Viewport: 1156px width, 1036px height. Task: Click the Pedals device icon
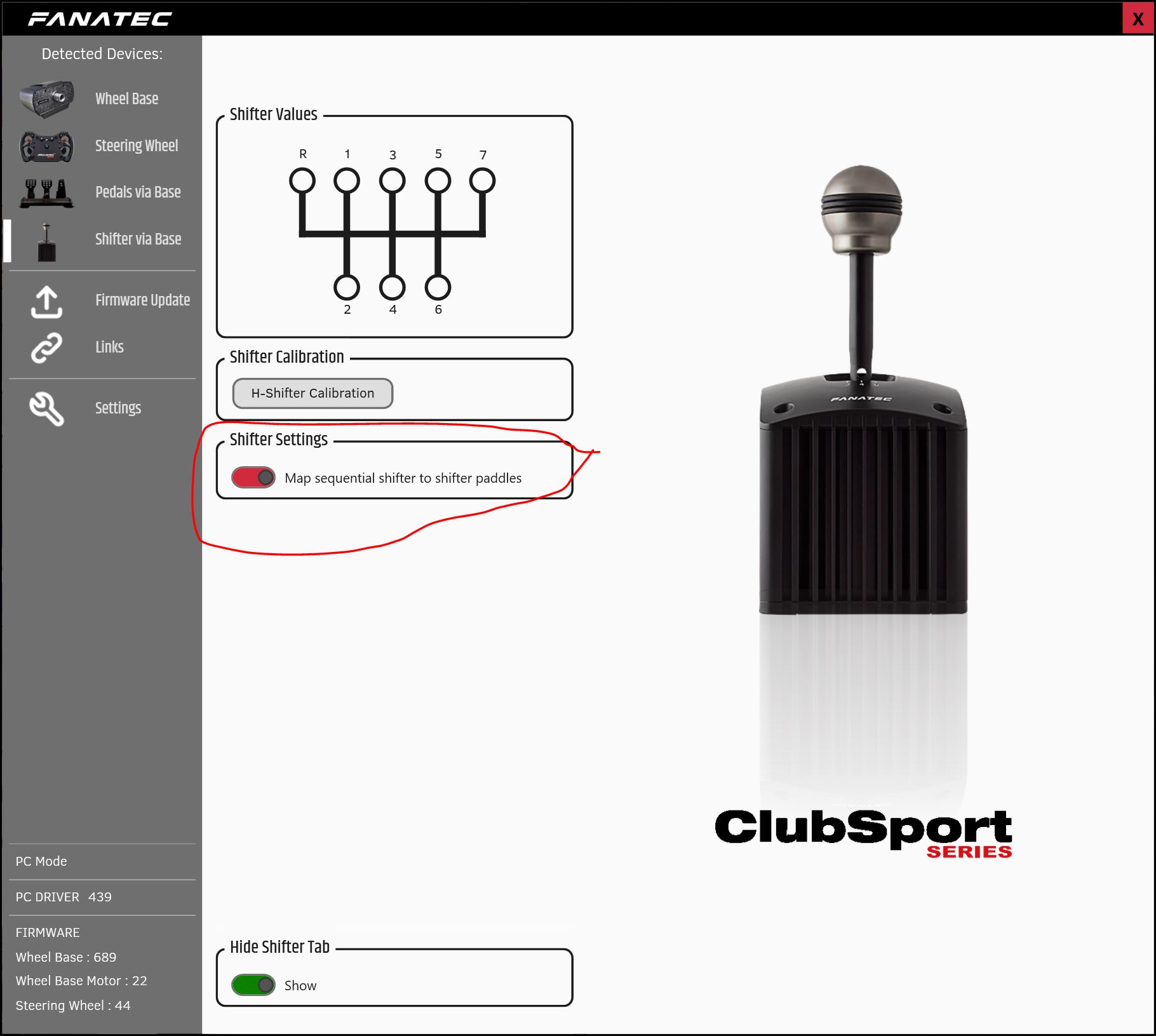pyautogui.click(x=46, y=193)
